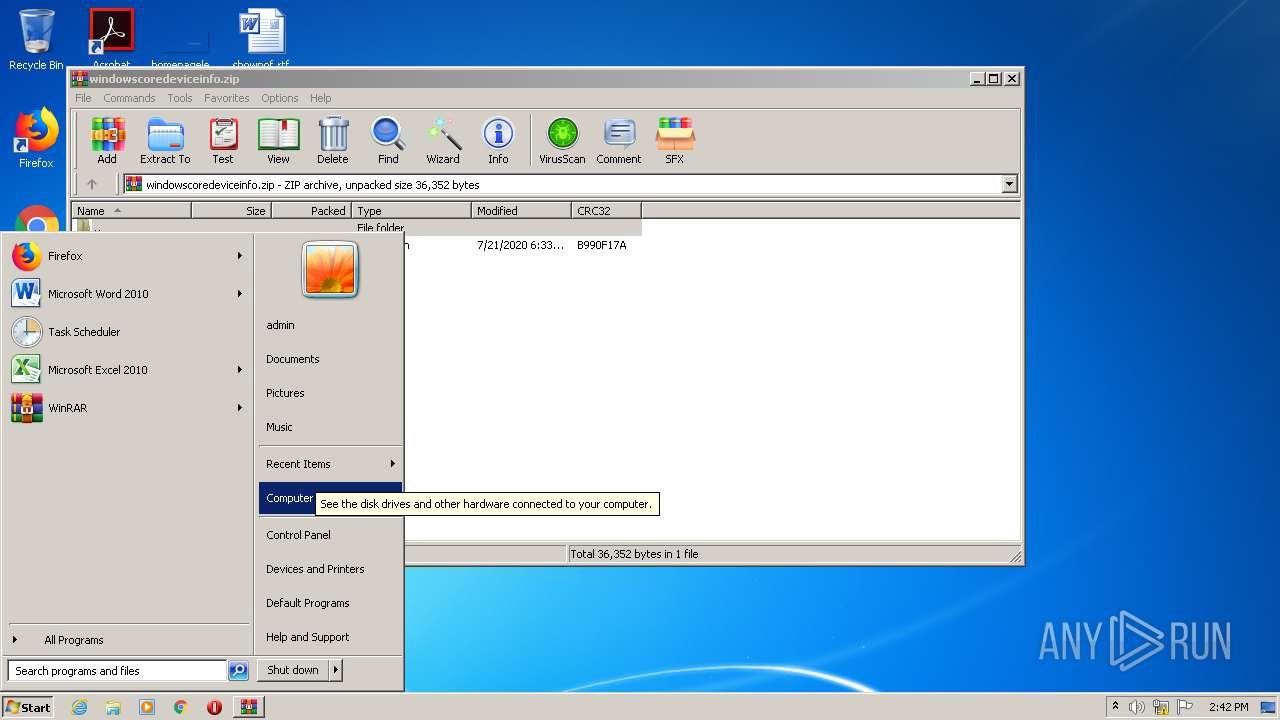Click the Delete trash icon in WinRAR

333,141
